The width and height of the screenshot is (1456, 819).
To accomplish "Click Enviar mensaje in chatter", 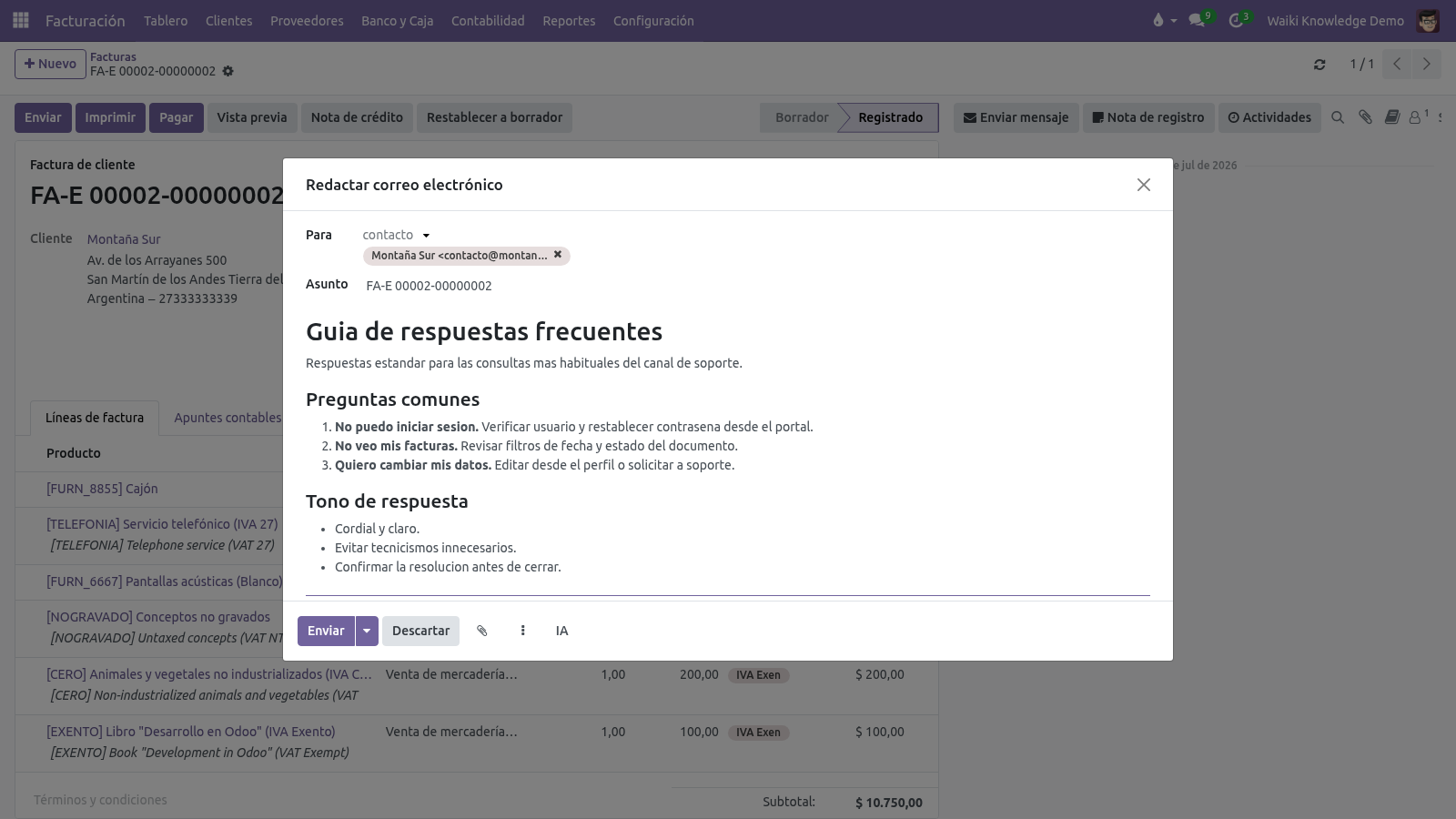I will (x=1016, y=117).
